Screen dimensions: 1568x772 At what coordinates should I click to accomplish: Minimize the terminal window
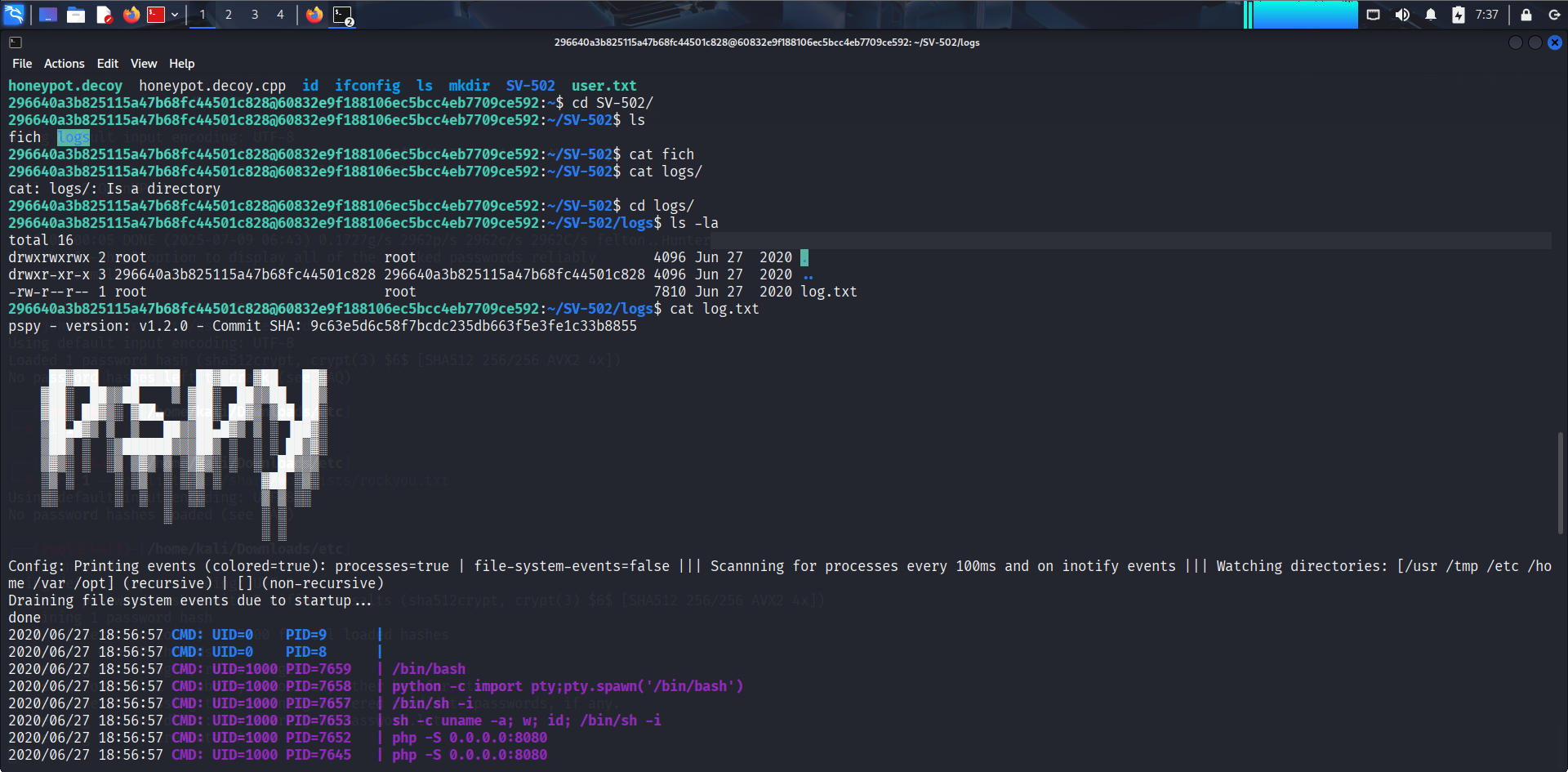1516,42
